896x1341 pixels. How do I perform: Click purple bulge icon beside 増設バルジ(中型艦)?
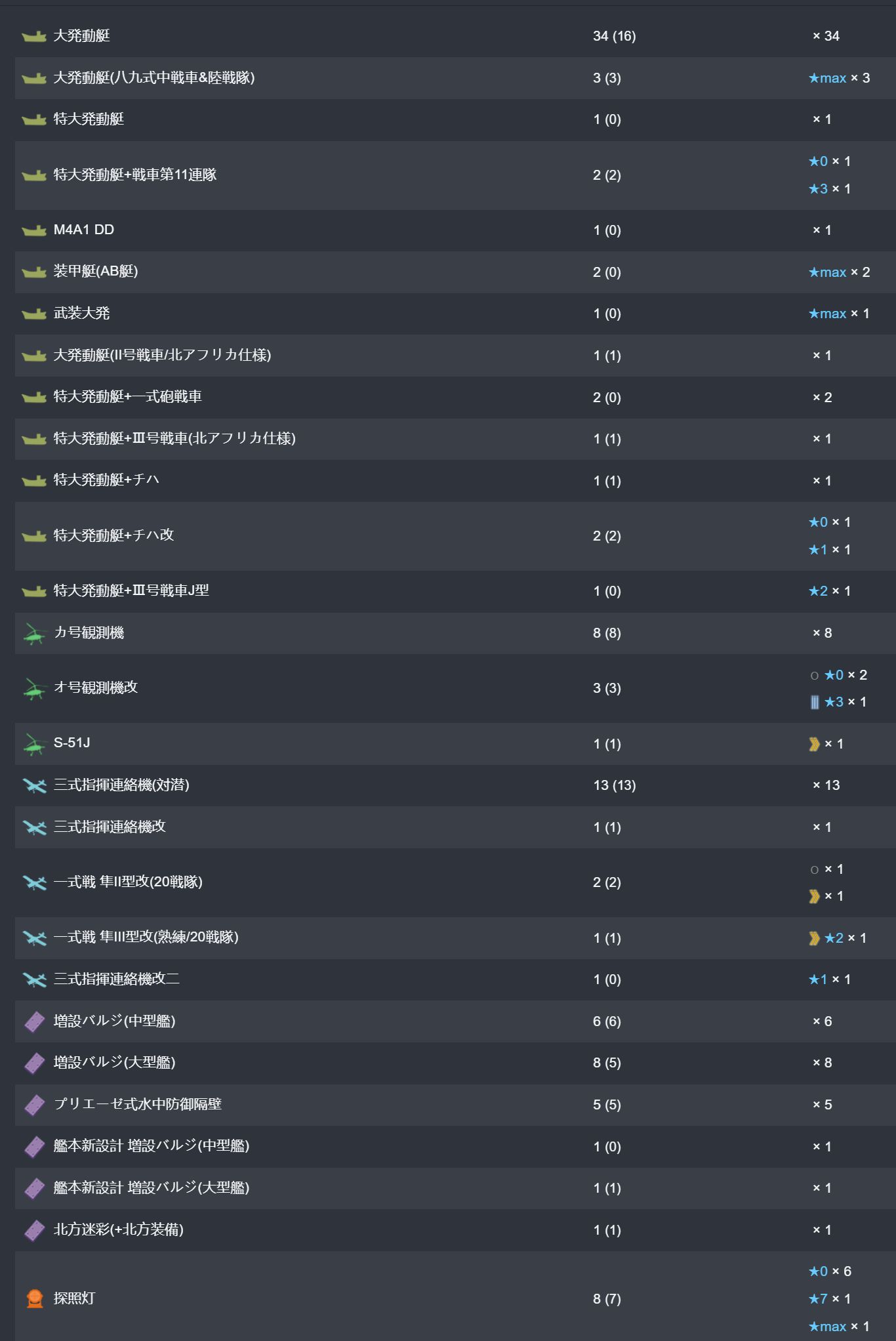(x=34, y=1021)
